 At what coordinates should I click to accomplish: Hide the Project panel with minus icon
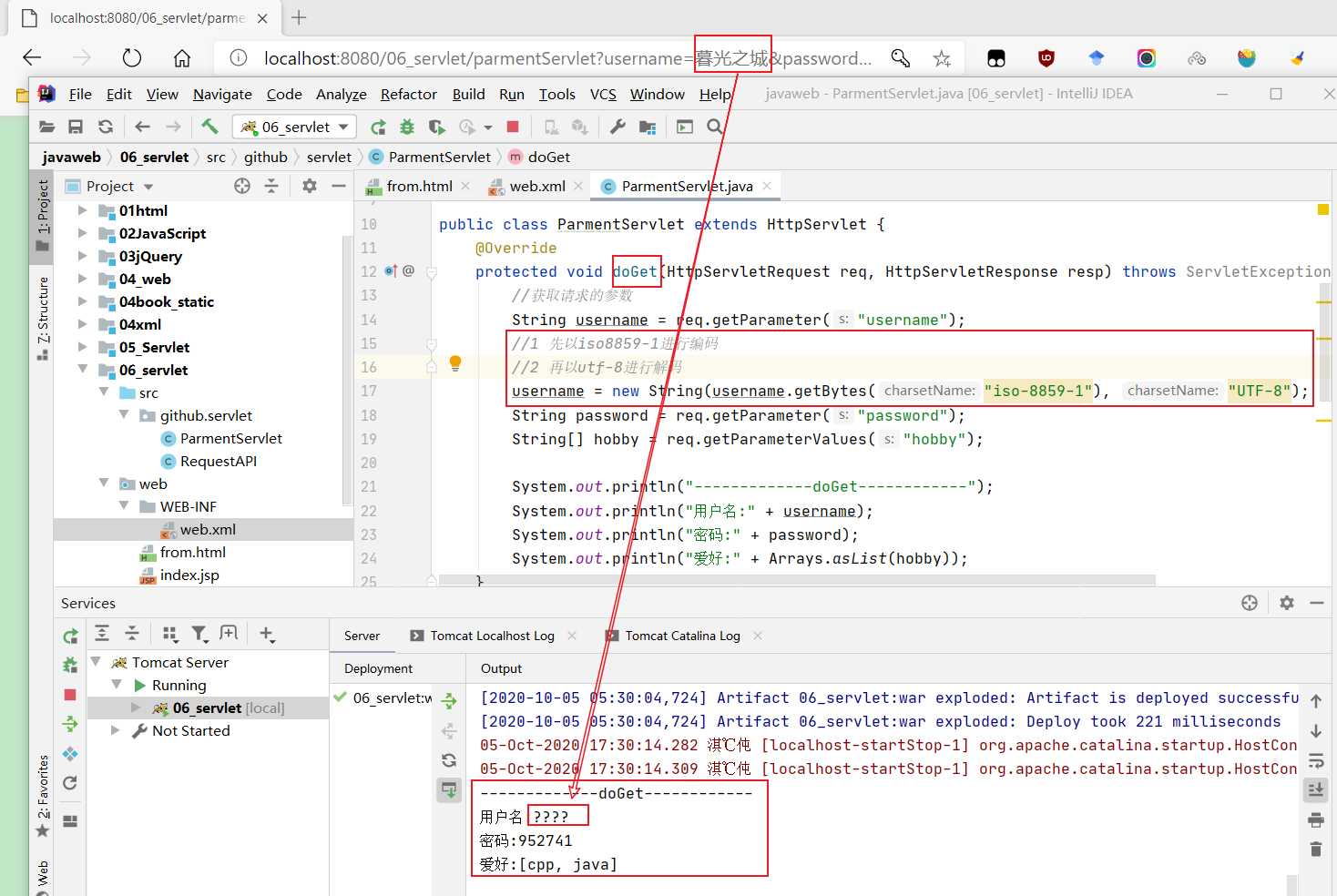[339, 186]
